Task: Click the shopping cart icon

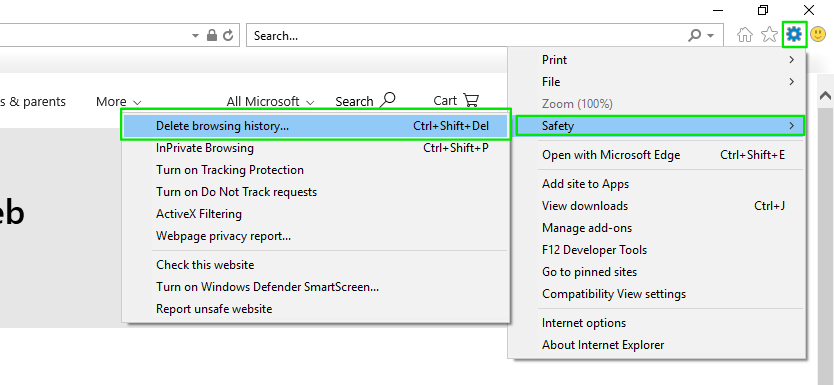Action: [471, 100]
